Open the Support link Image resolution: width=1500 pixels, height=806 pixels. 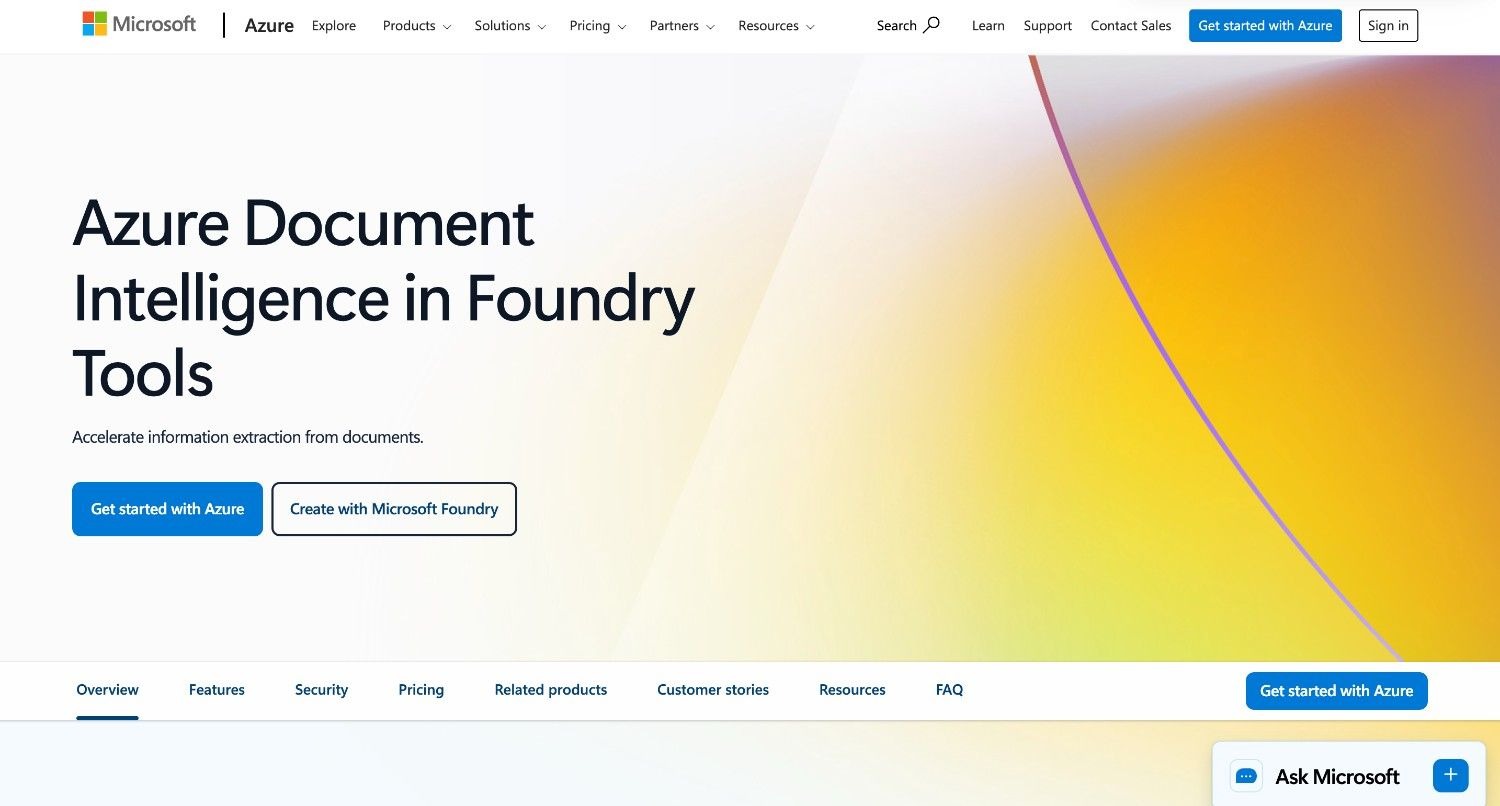1048,26
